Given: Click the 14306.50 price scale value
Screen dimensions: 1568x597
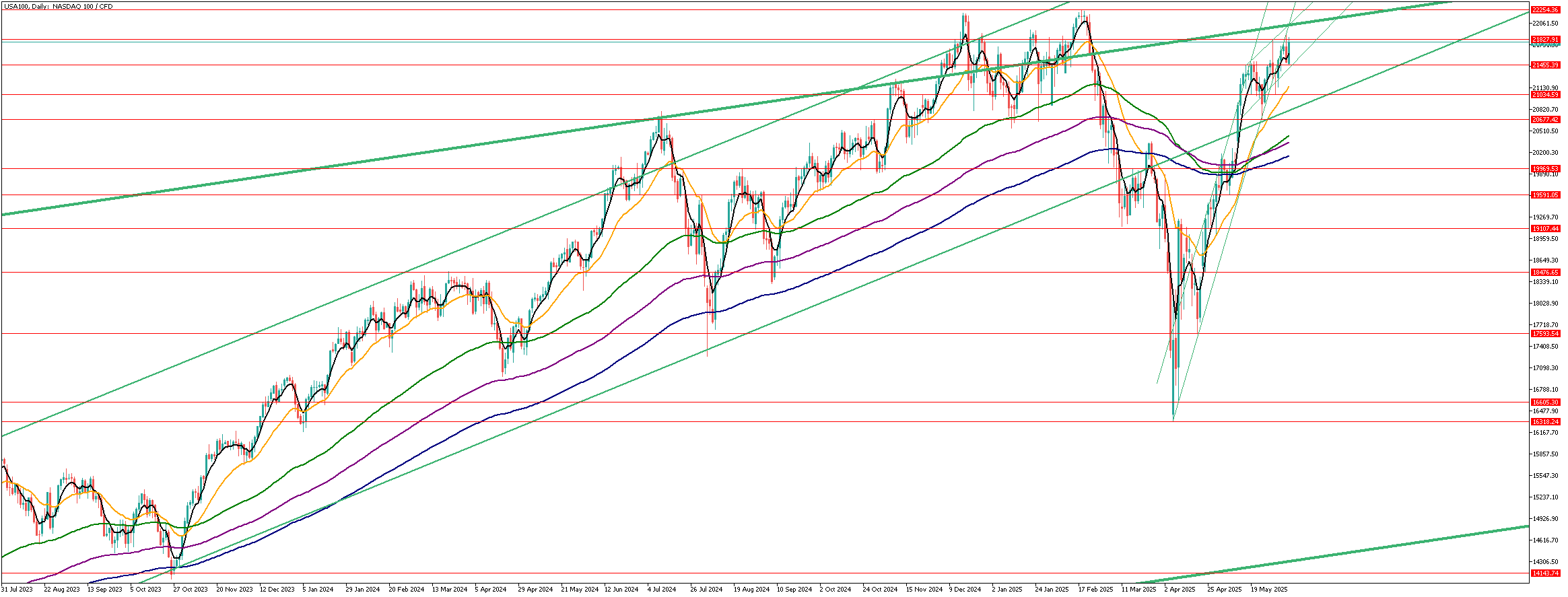Looking at the screenshot, I should click(x=1546, y=562).
